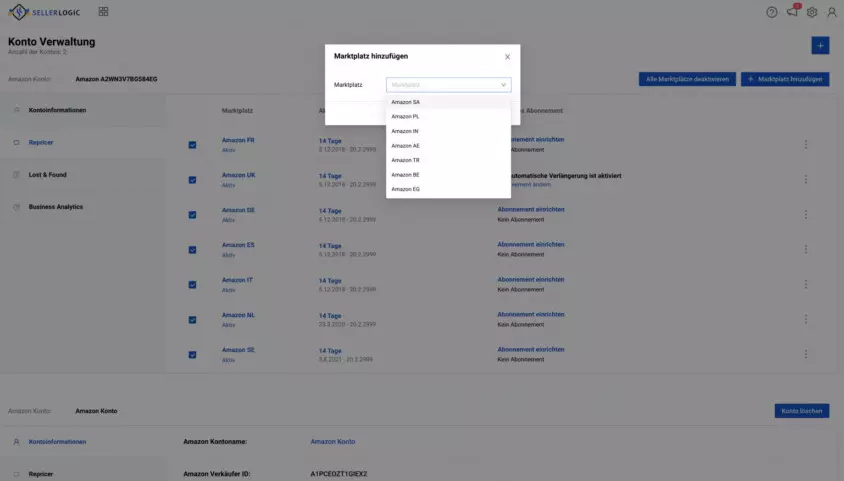
Task: Close the Marktplatz hinzufügen dialog
Action: tap(507, 56)
